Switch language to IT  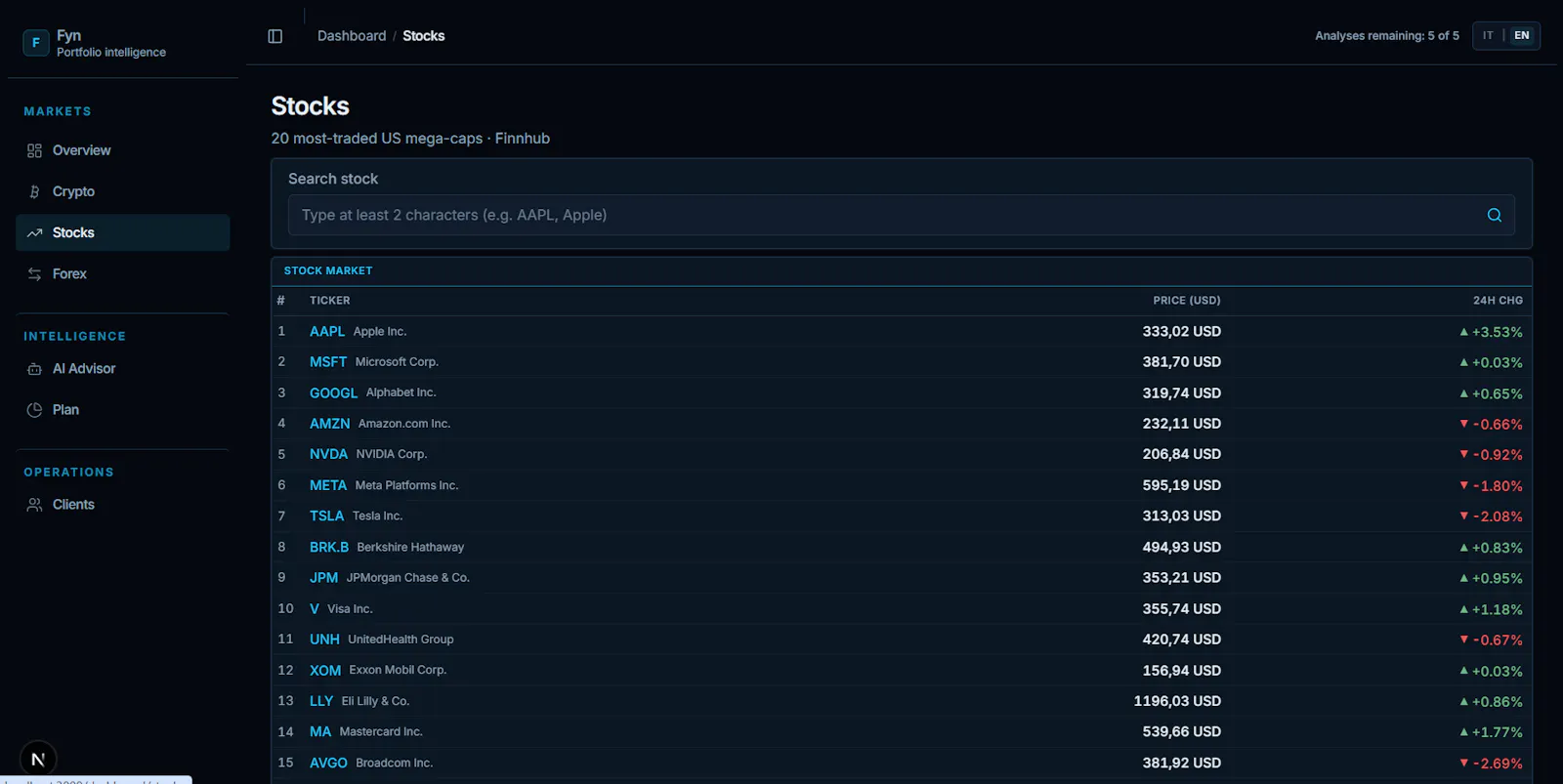click(x=1488, y=35)
